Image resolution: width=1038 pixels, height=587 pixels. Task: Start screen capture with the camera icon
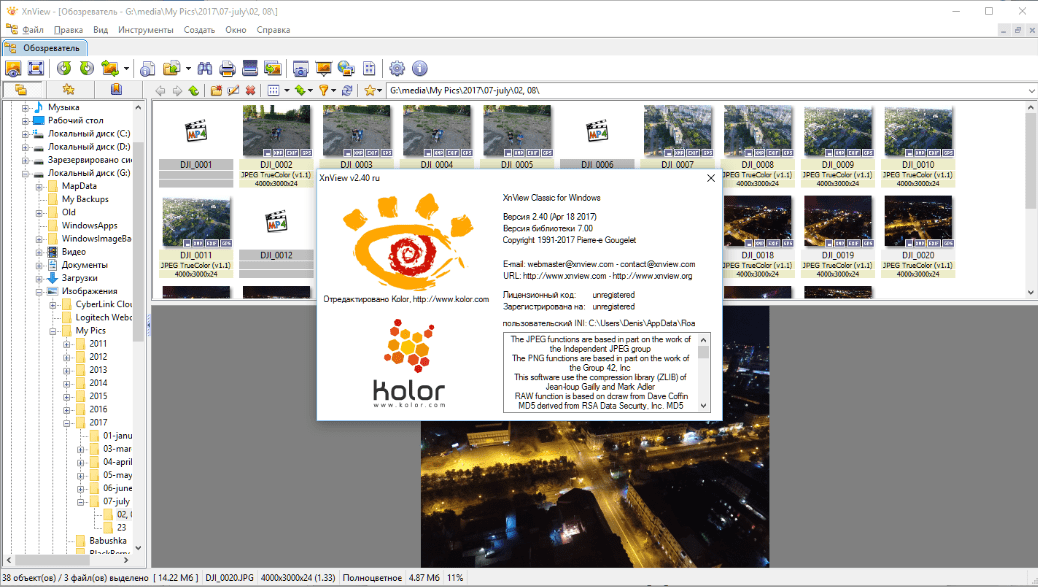[300, 68]
